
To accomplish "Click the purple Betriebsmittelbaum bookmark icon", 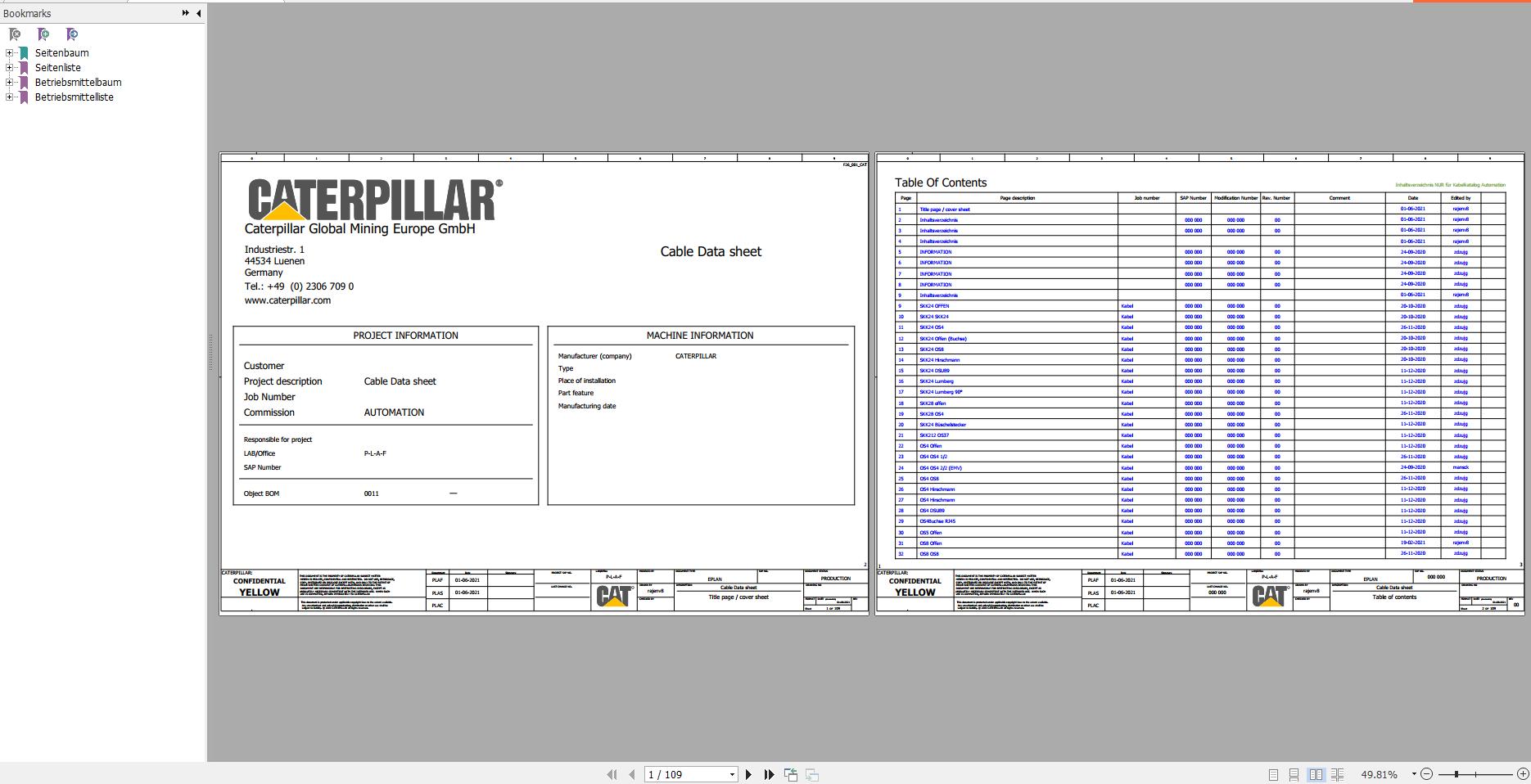I will click(x=25, y=83).
